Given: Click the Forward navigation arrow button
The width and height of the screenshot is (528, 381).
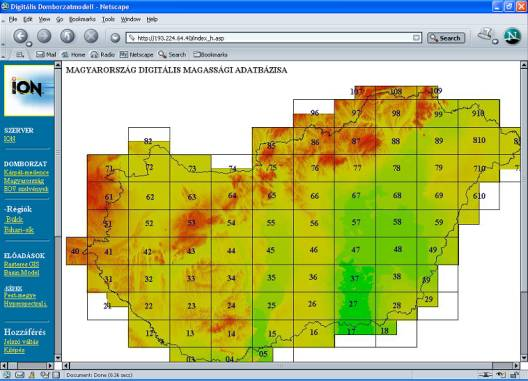Looking at the screenshot, I should [x=44, y=36].
